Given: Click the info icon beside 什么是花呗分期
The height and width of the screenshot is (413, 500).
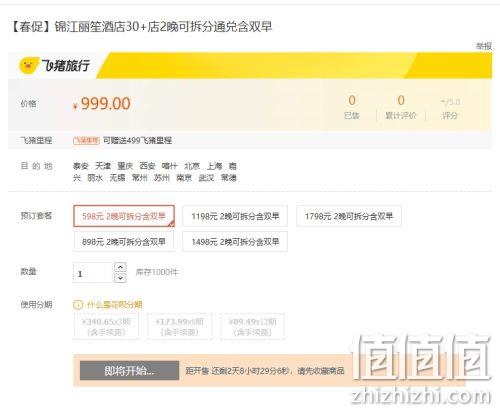Looking at the screenshot, I should tap(78, 304).
